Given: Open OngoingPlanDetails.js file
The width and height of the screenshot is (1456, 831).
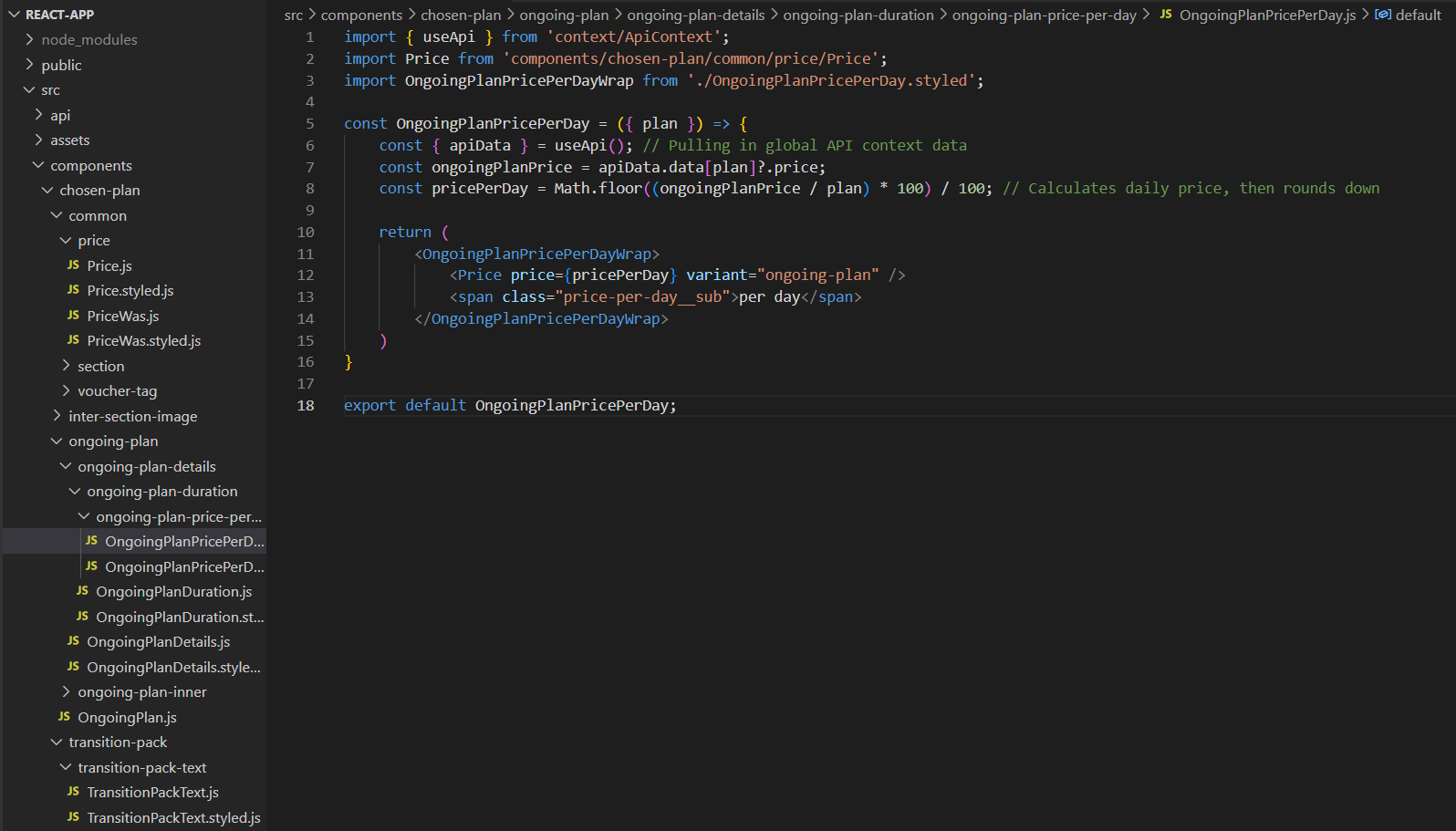Looking at the screenshot, I should (159, 641).
